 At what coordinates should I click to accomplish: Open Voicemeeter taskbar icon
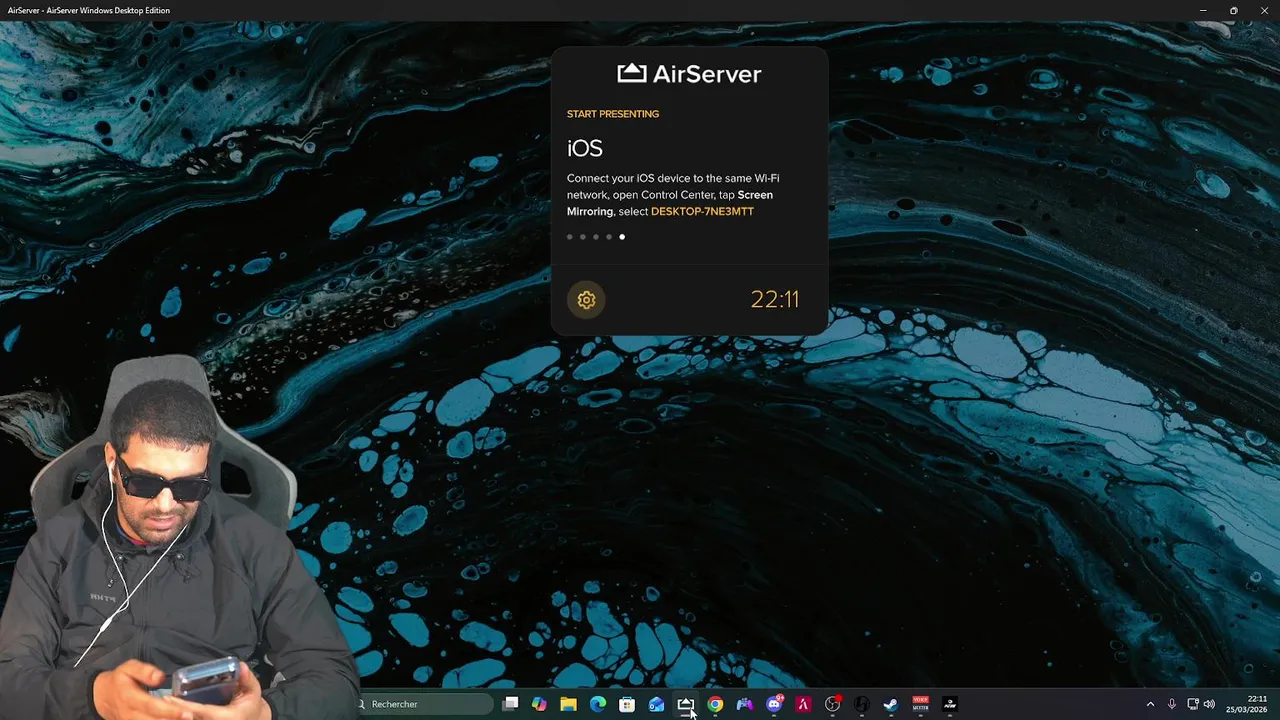[x=920, y=704]
